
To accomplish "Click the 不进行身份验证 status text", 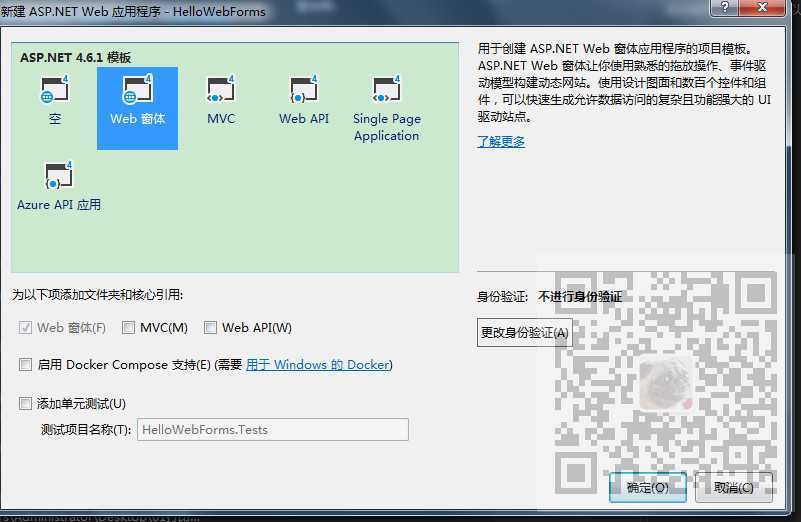I will tap(580, 297).
